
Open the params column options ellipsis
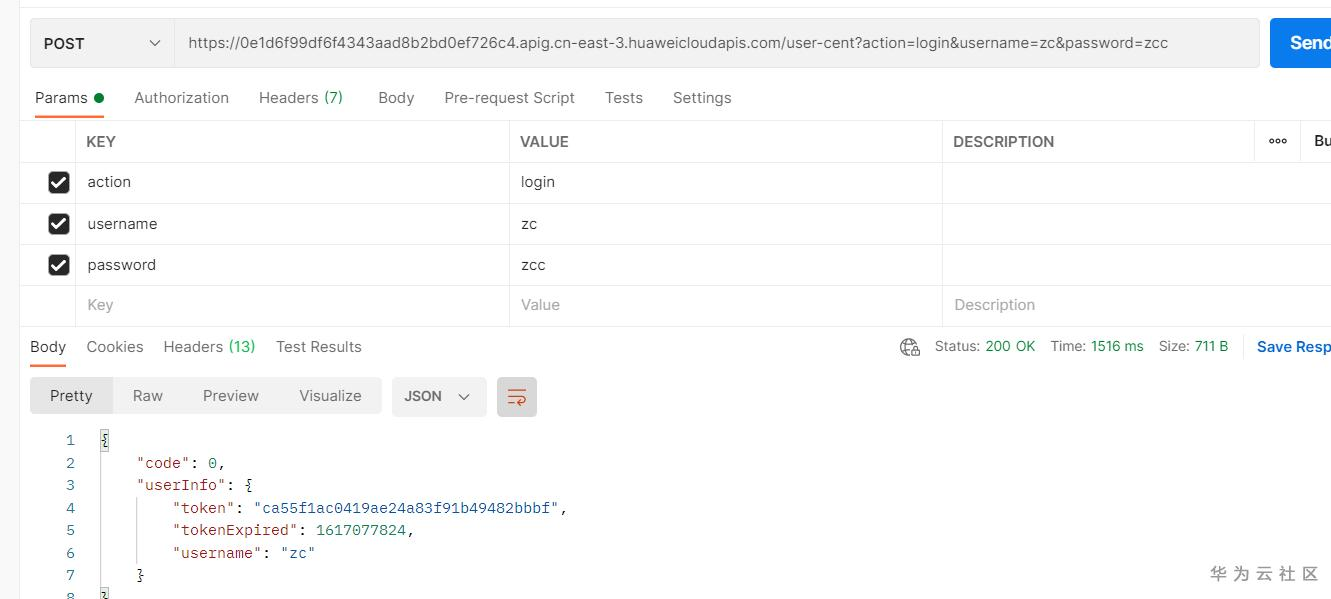[x=1277, y=142]
